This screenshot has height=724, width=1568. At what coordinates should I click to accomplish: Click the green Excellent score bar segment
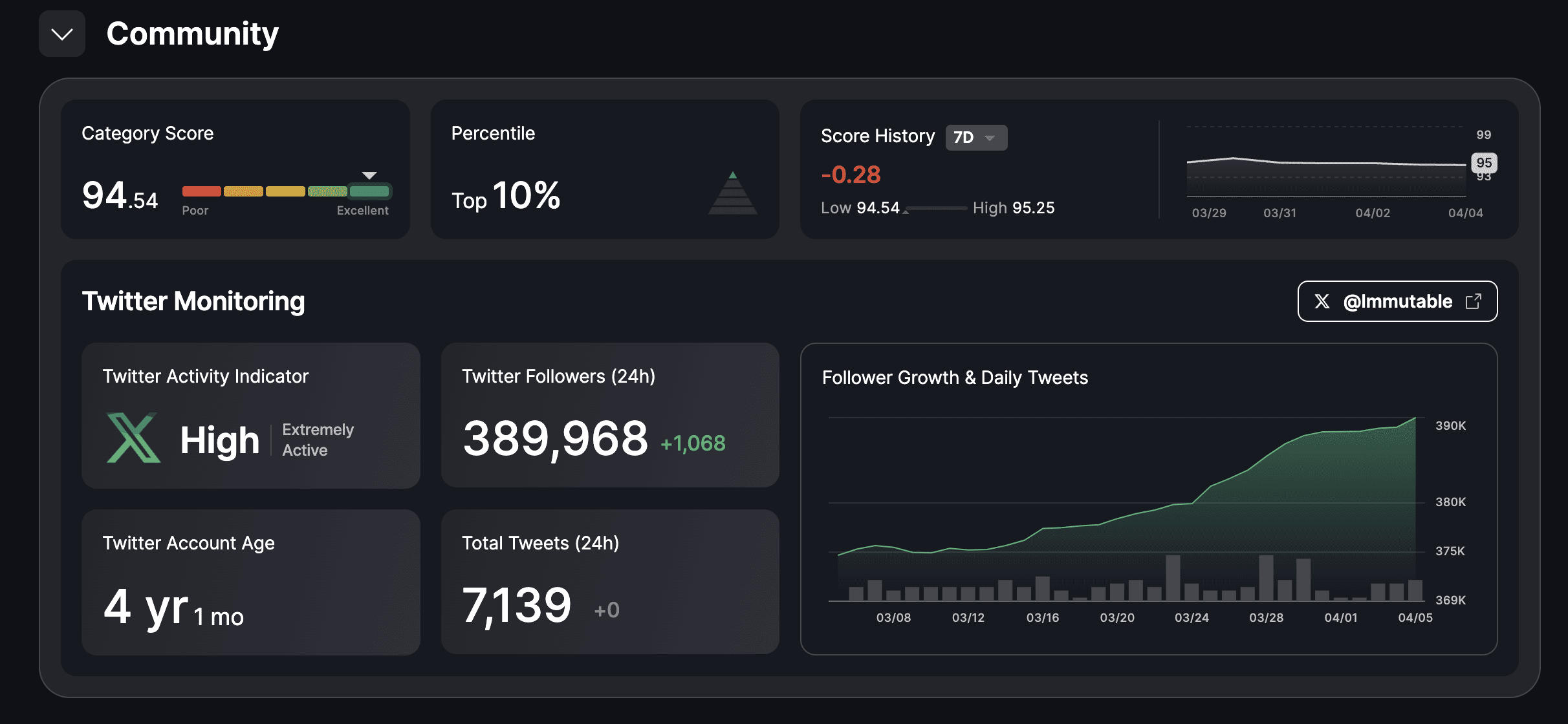coord(369,191)
